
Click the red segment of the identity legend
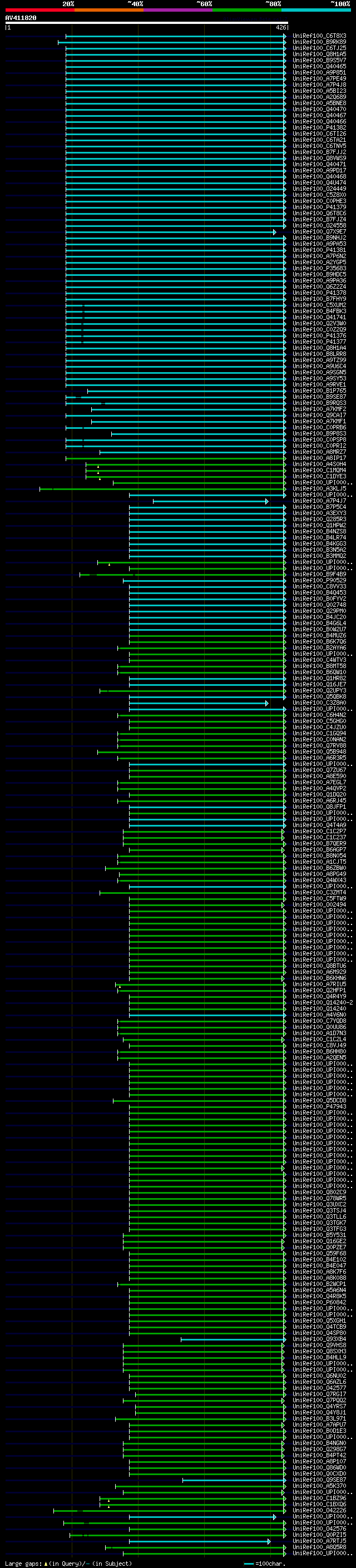[39, 10]
